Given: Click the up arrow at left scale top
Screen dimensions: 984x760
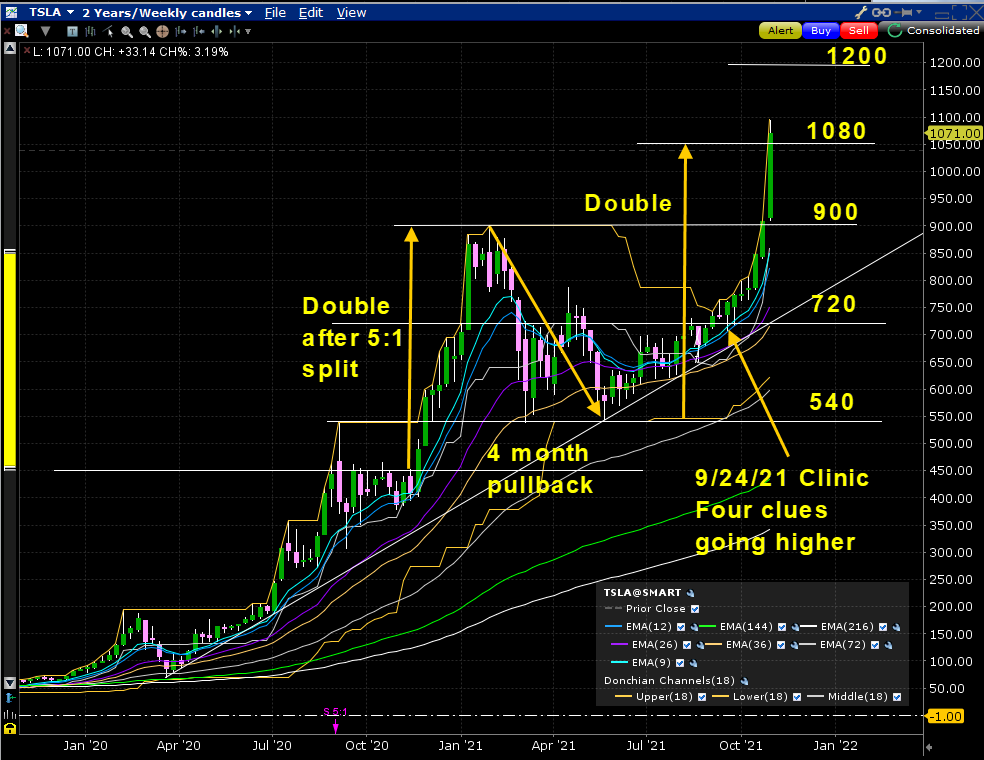Looking at the screenshot, I should 9,48.
